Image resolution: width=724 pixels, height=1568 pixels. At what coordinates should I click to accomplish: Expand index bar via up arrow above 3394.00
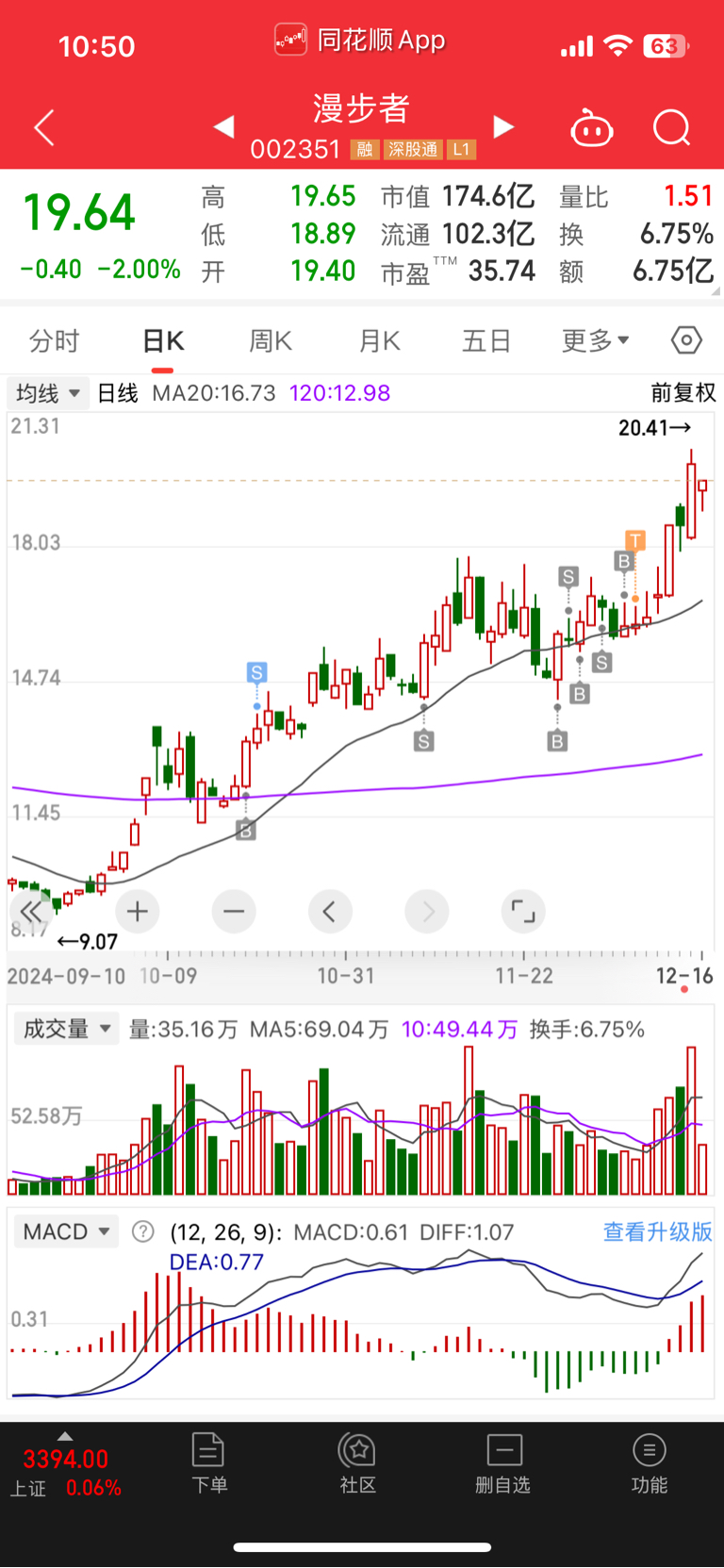coord(65,1436)
